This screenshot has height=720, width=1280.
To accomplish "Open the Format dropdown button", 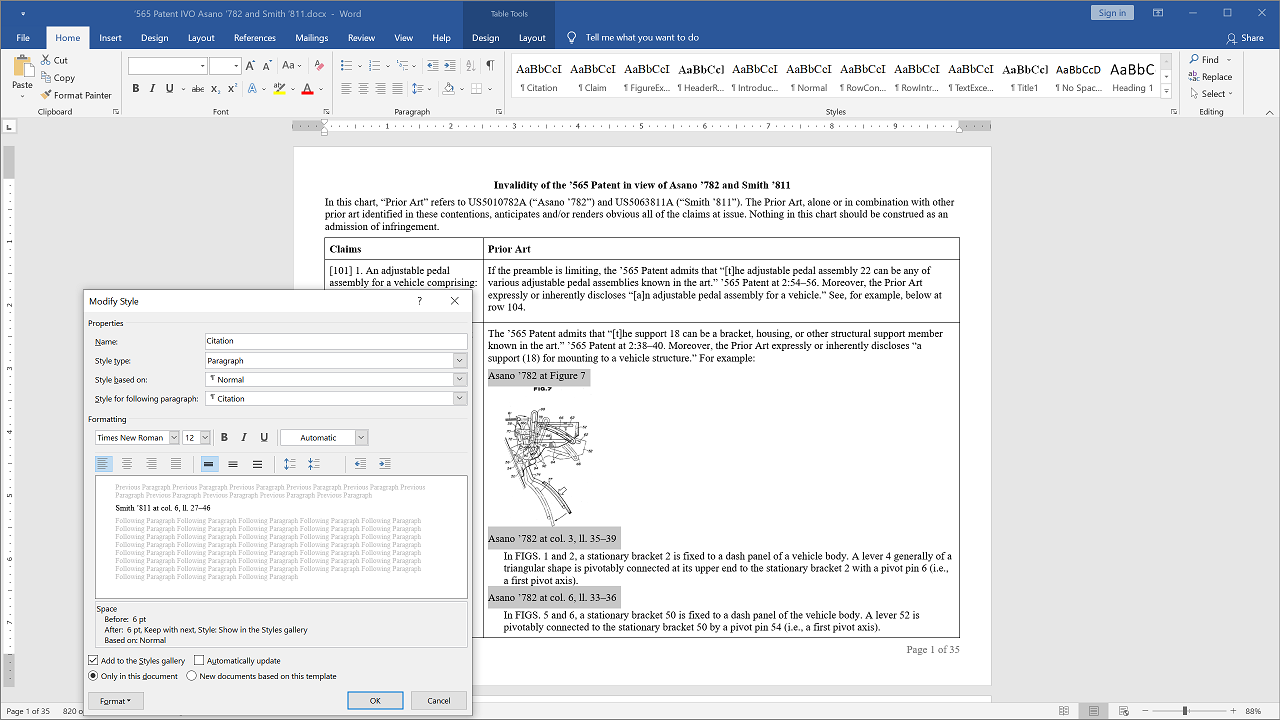I will tap(116, 701).
